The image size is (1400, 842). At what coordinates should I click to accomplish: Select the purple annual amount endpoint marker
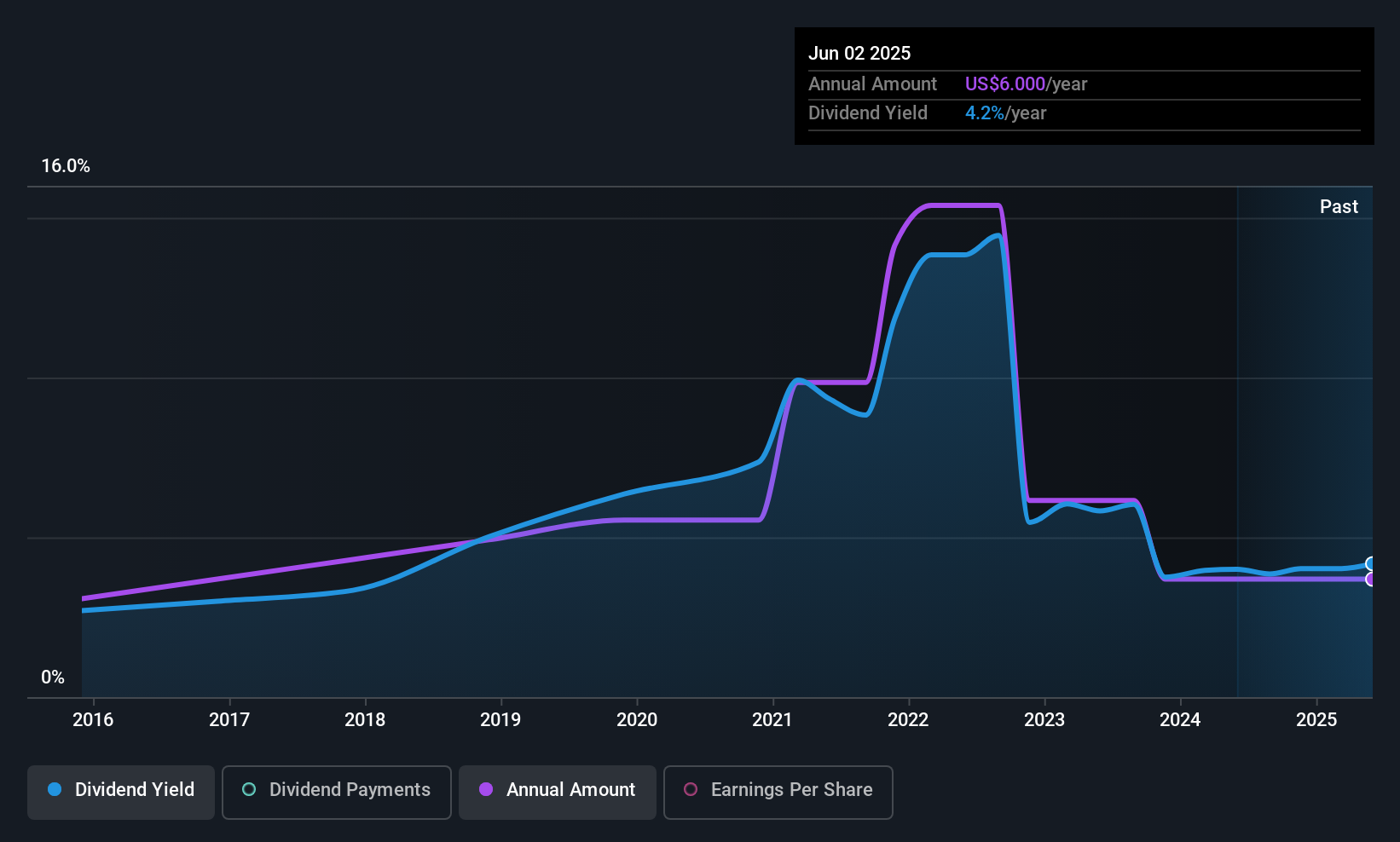[1371, 580]
